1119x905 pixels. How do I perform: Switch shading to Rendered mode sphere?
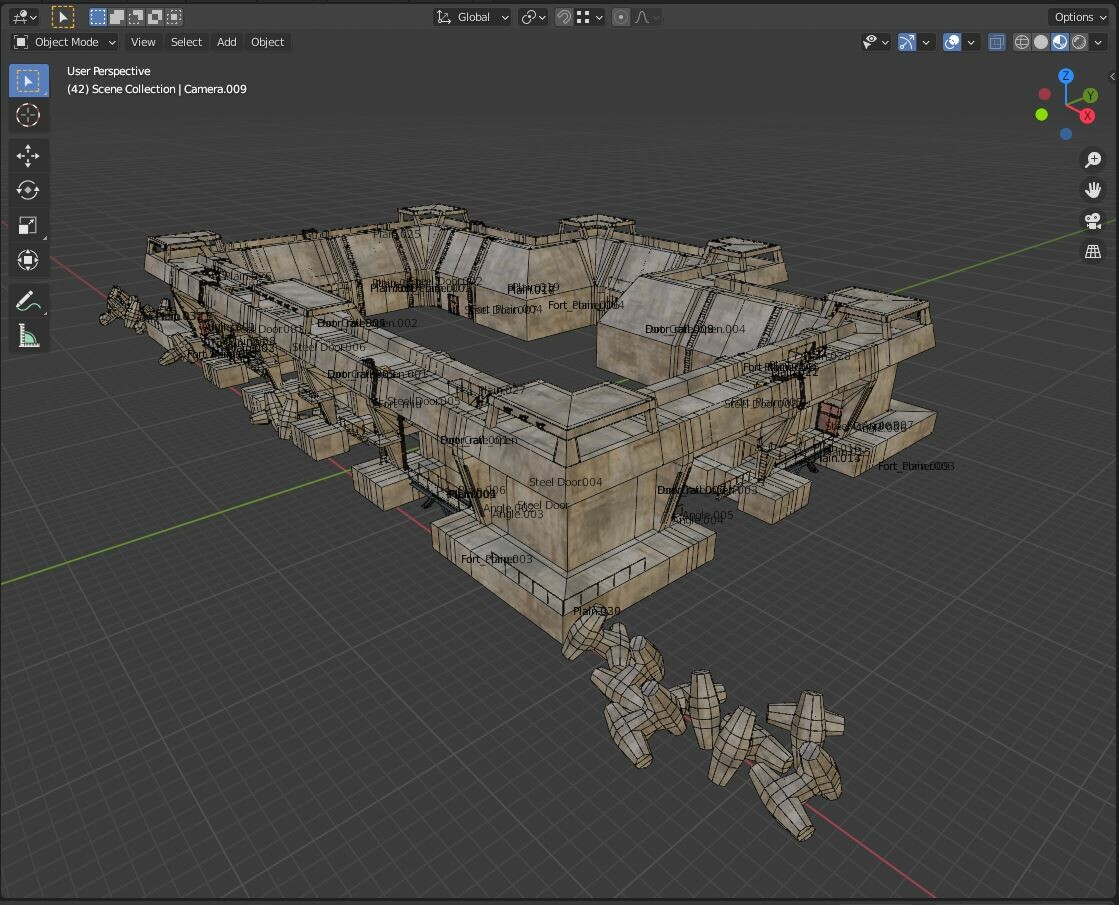tap(1078, 41)
